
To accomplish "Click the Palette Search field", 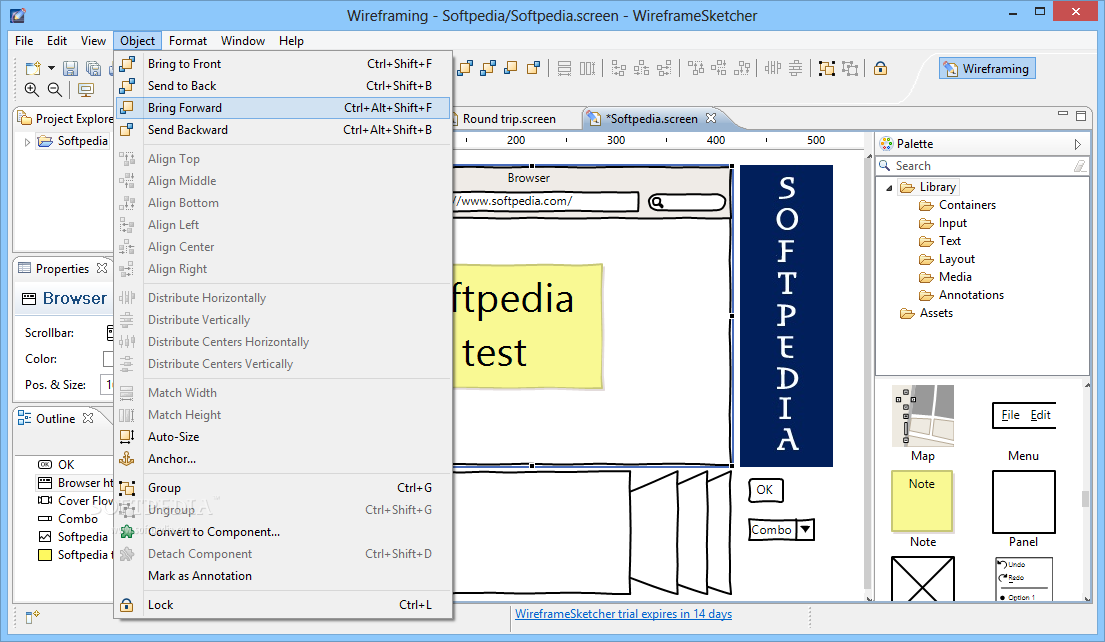I will click(x=982, y=166).
